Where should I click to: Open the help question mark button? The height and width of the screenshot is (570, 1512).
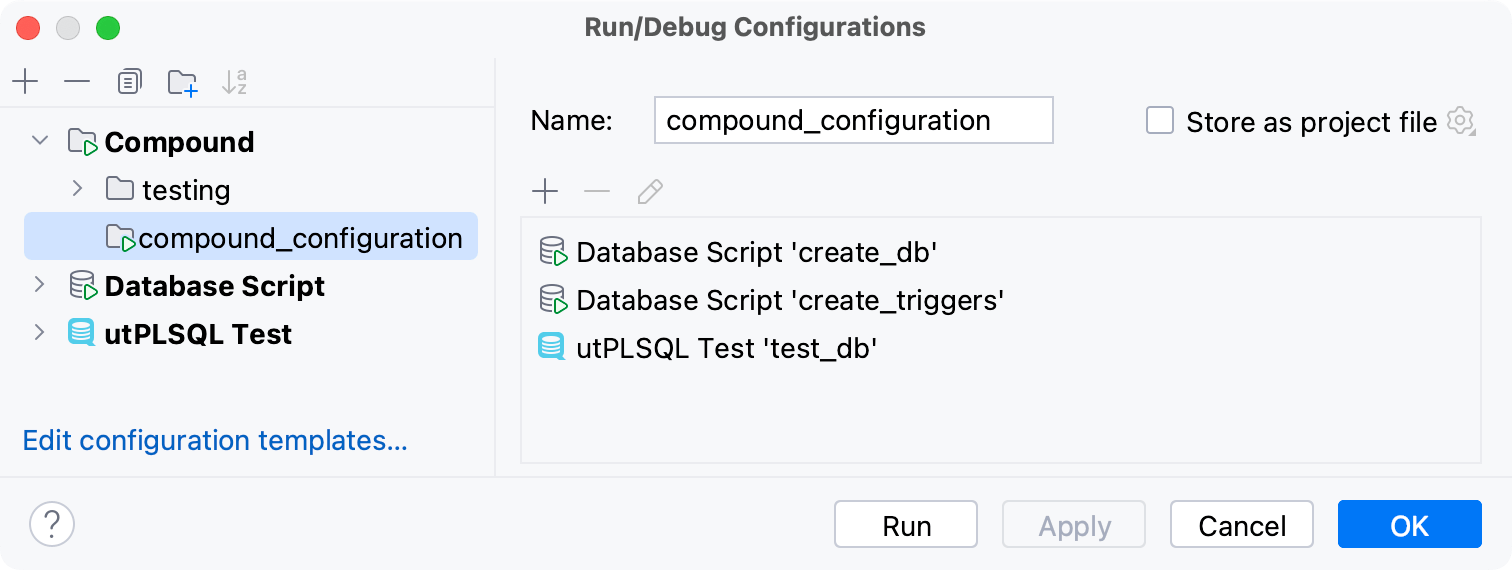(52, 523)
